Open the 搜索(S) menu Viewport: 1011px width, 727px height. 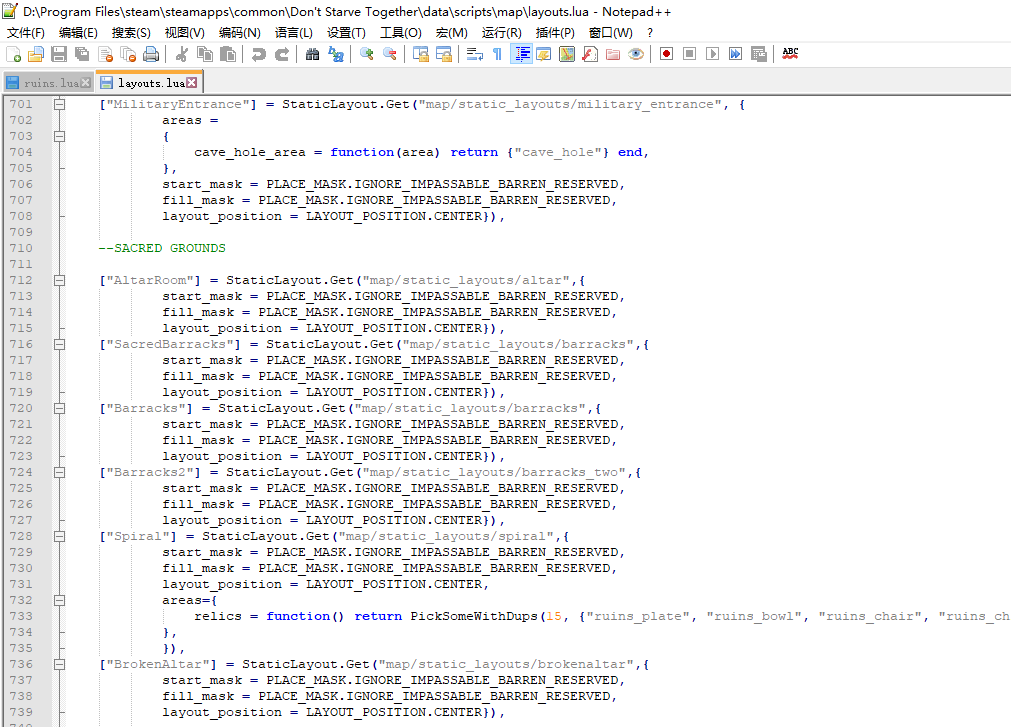pyautogui.click(x=130, y=32)
